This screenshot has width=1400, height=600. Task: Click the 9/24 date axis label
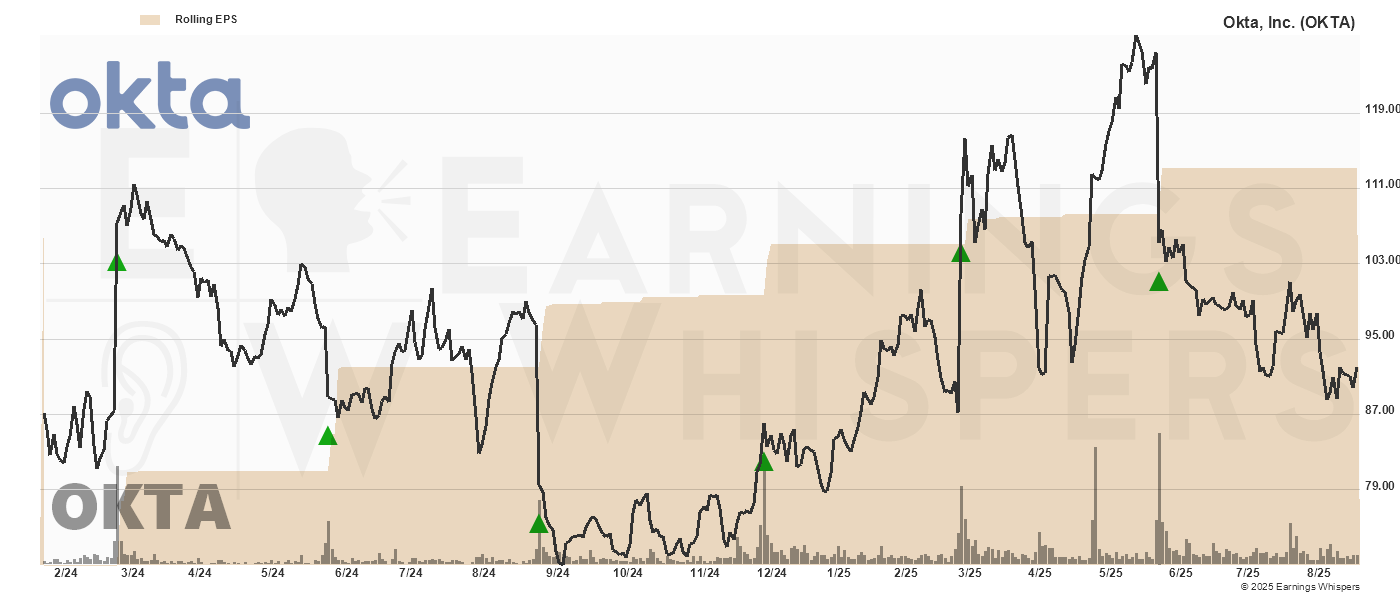point(557,573)
